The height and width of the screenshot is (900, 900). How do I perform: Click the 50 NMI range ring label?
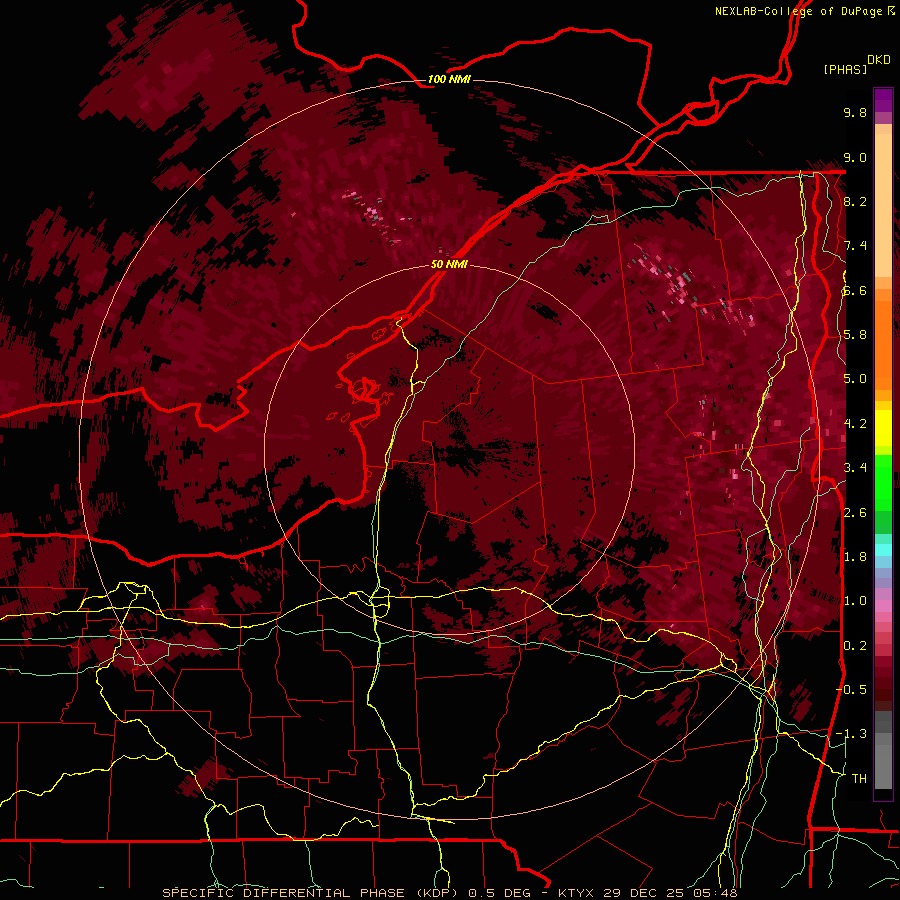[449, 265]
